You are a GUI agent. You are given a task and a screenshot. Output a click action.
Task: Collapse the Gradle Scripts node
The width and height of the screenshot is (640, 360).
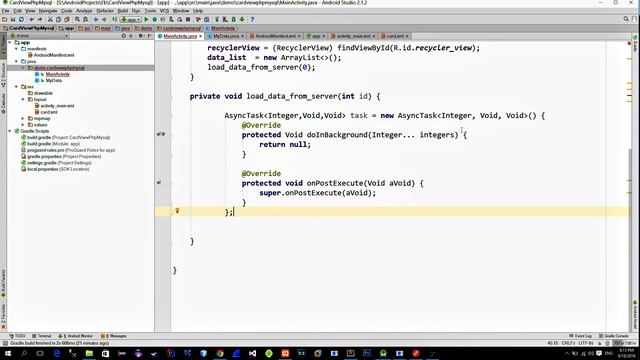[x=10, y=131]
